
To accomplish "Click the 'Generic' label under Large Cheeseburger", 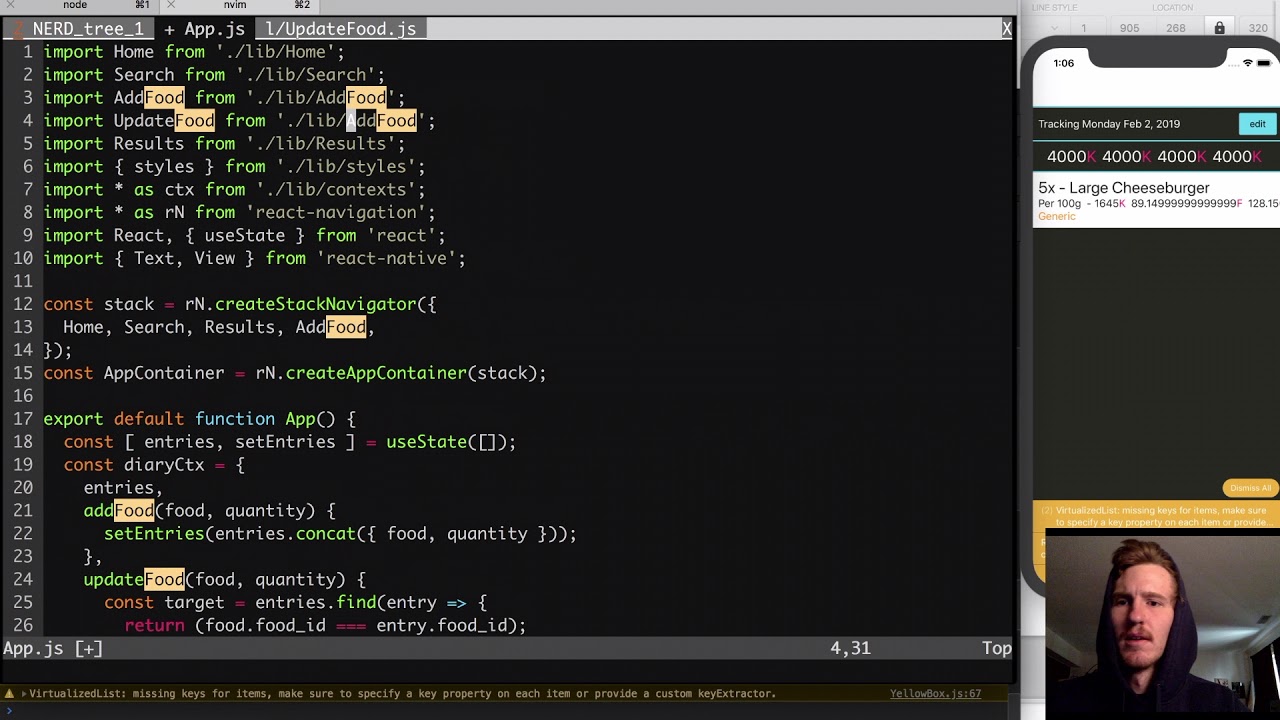I will 1057,216.
